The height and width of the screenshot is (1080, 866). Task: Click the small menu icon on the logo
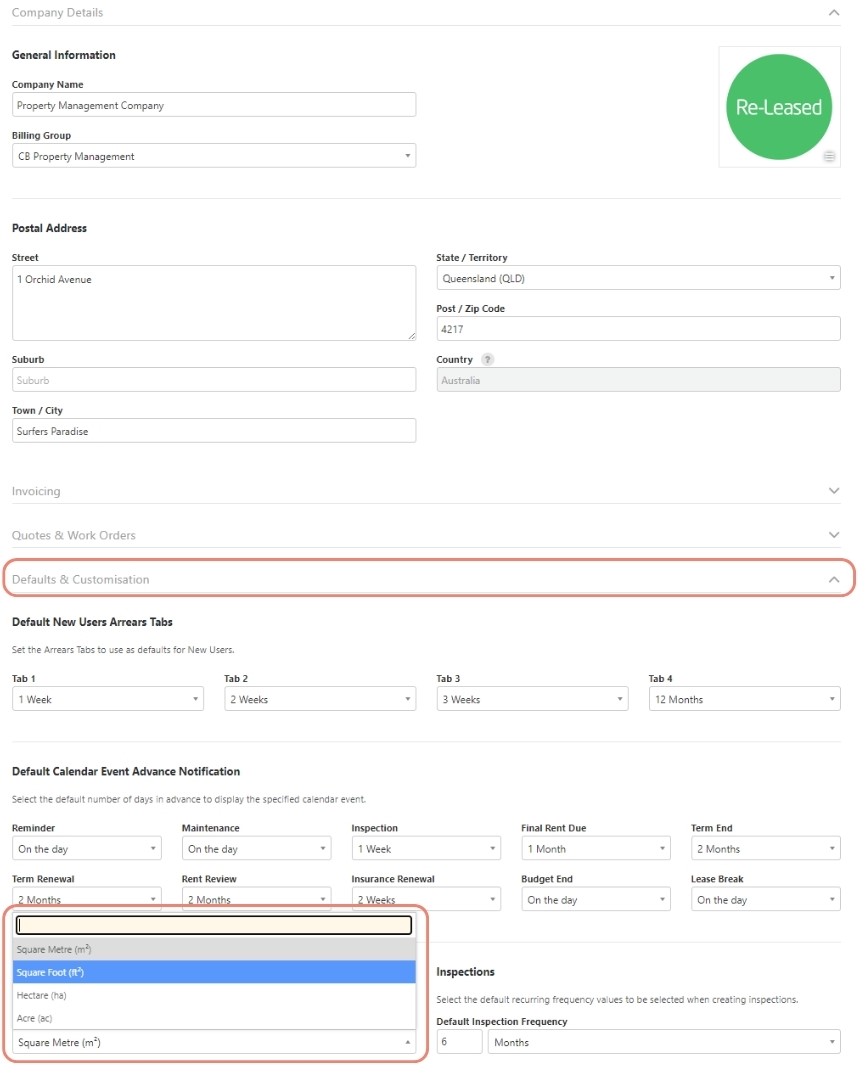coord(829,157)
